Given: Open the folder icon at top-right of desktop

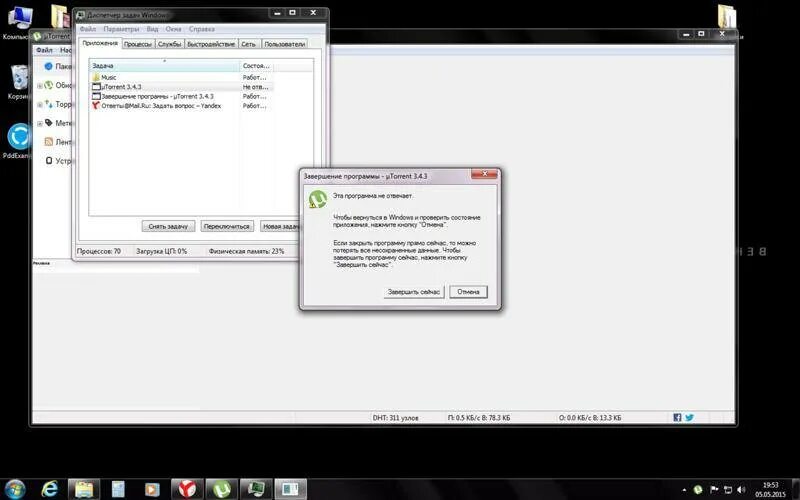Looking at the screenshot, I should [x=726, y=18].
